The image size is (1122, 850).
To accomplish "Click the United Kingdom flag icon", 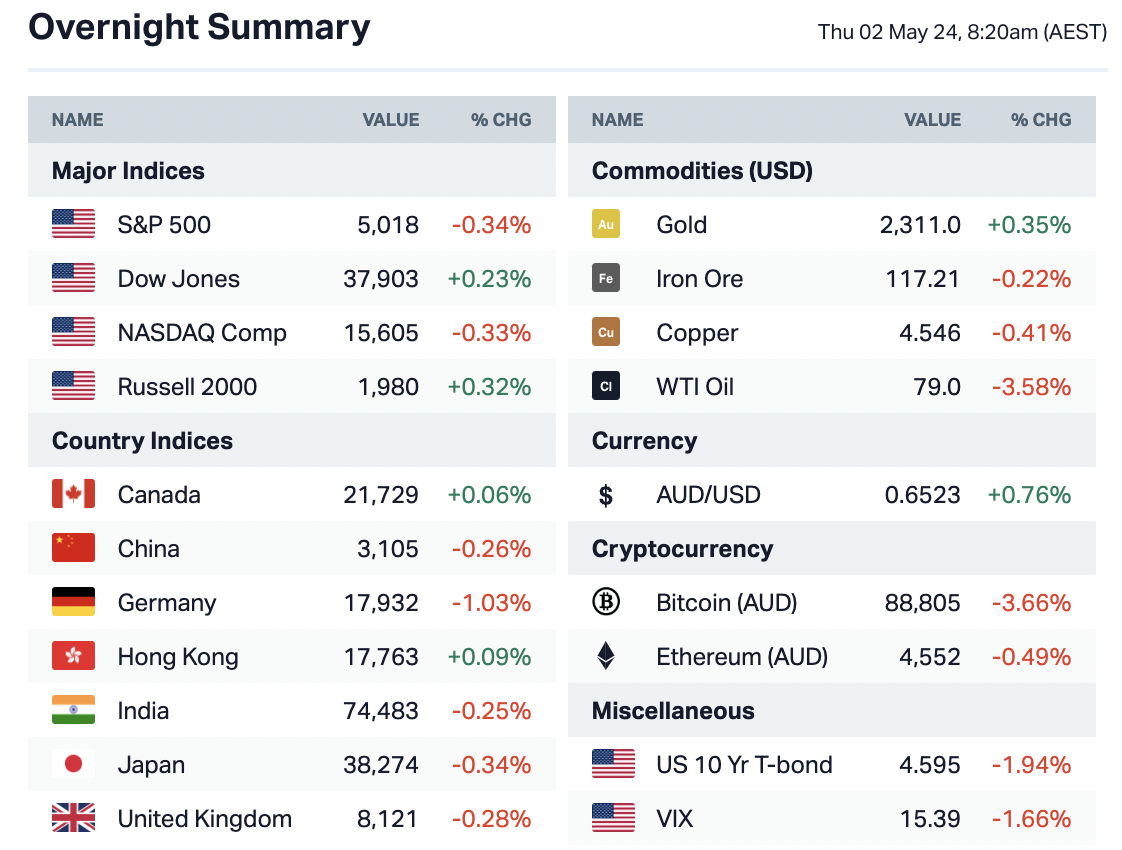I will 74,819.
